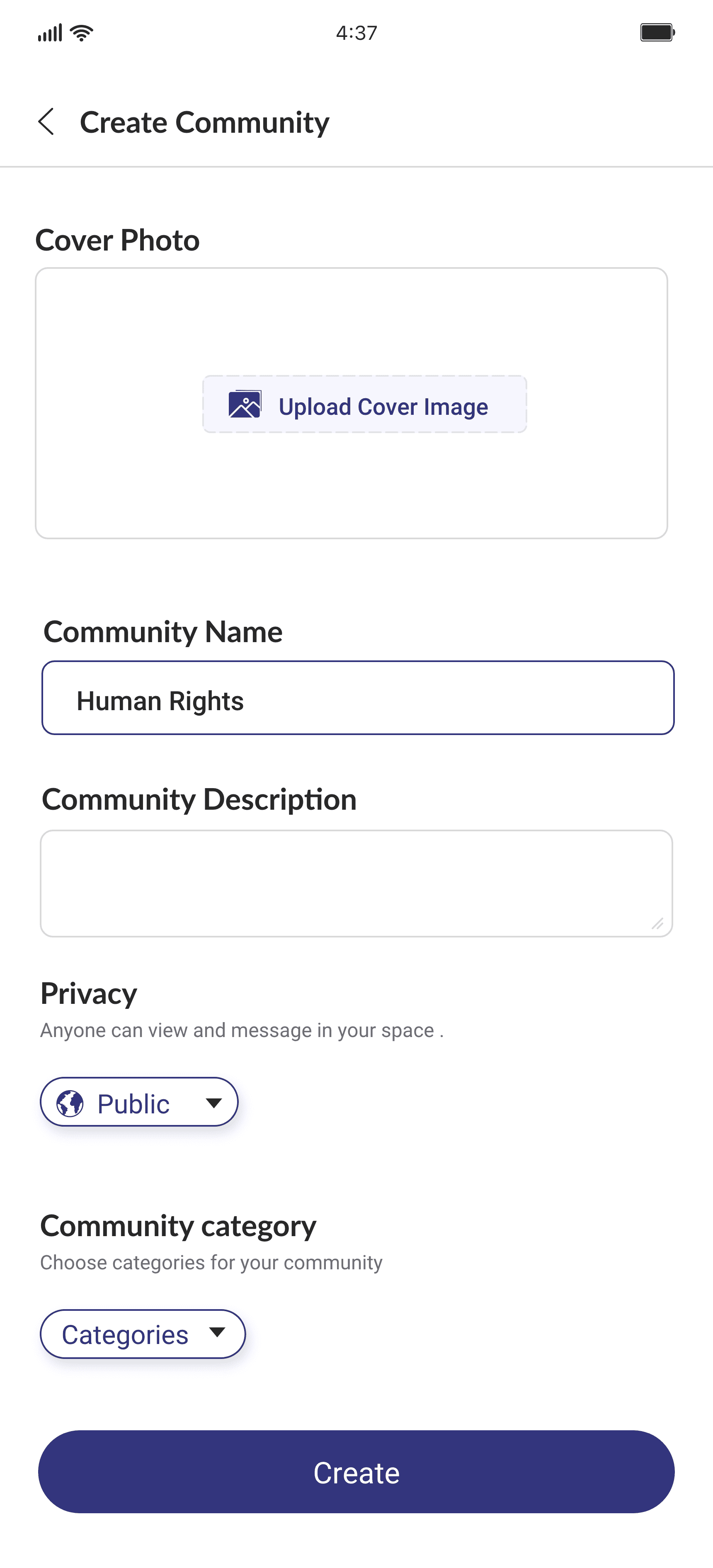Screen dimensions: 713x1568
Task: Tap the battery icon in status bar
Action: pyautogui.click(x=657, y=32)
